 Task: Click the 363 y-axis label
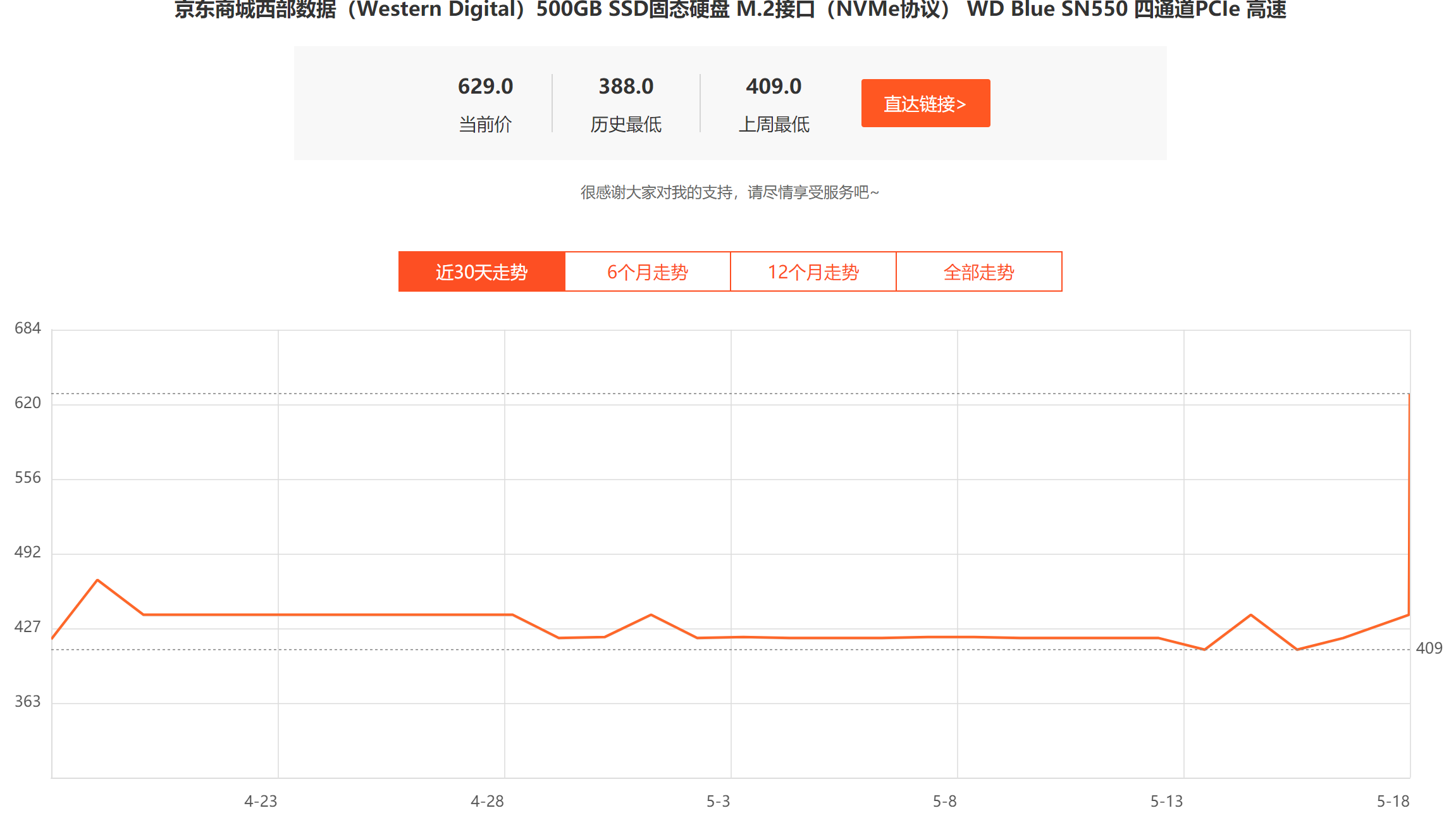[27, 701]
